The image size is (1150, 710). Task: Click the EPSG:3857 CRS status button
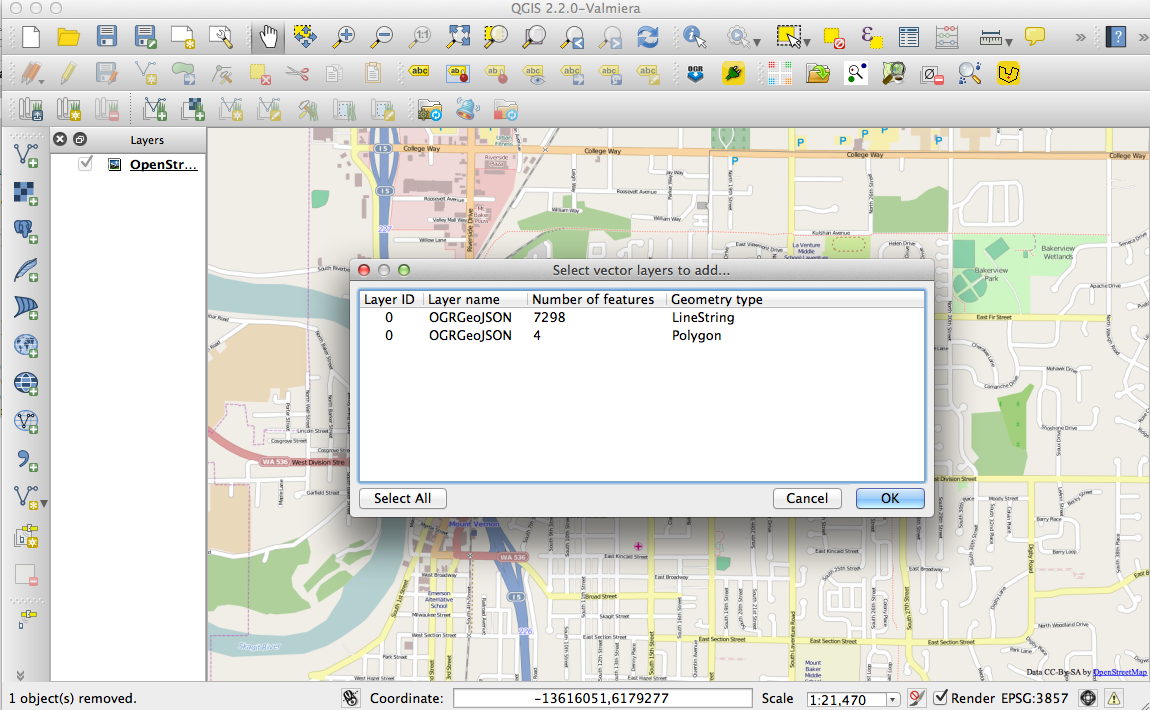click(x=1035, y=698)
